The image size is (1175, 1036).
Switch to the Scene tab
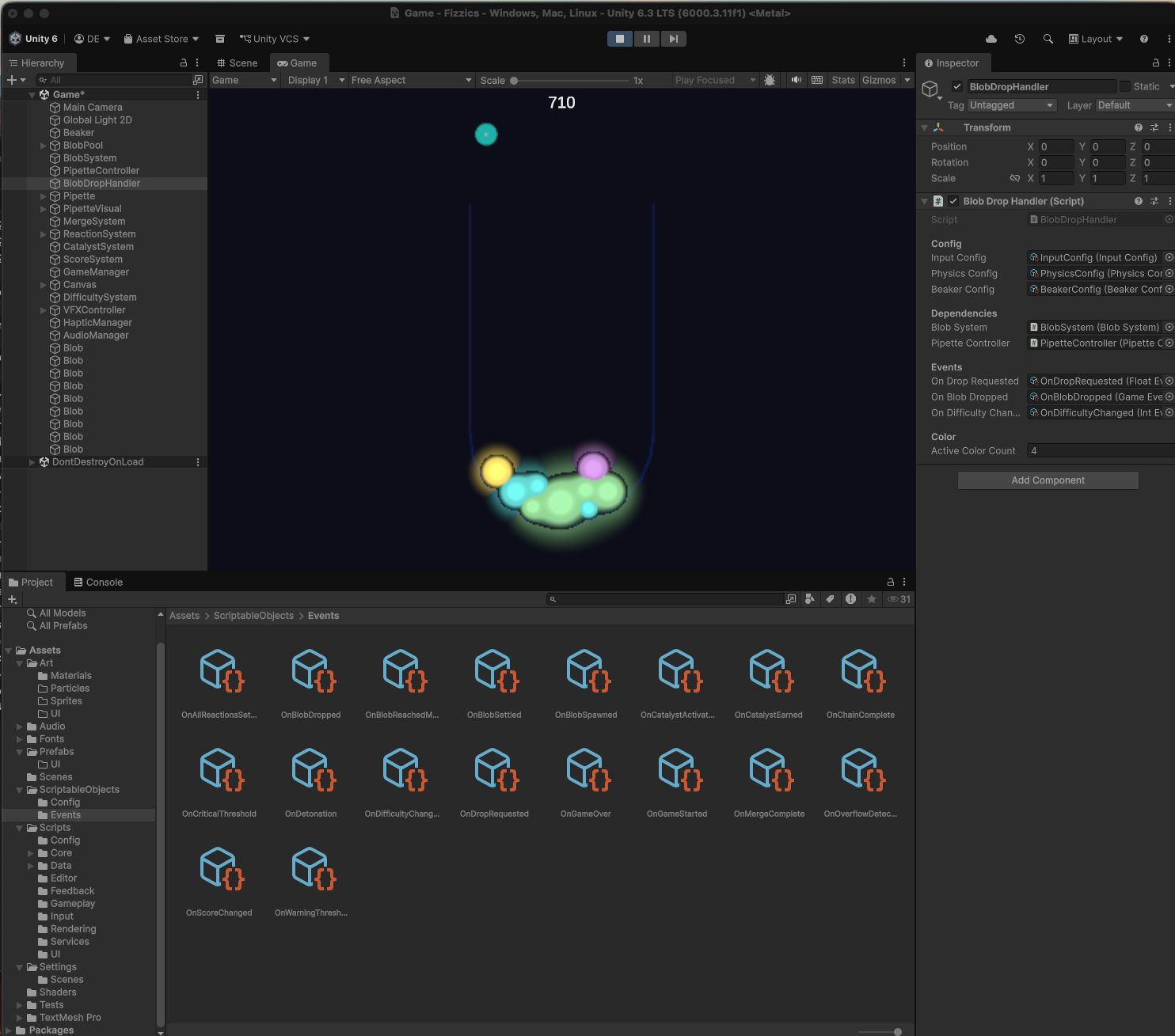click(x=238, y=63)
